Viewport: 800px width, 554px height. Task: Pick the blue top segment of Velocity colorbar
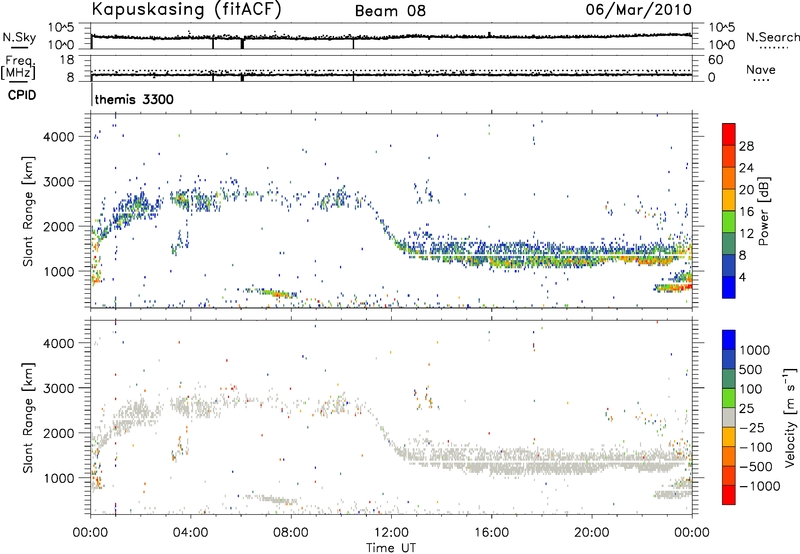729,340
